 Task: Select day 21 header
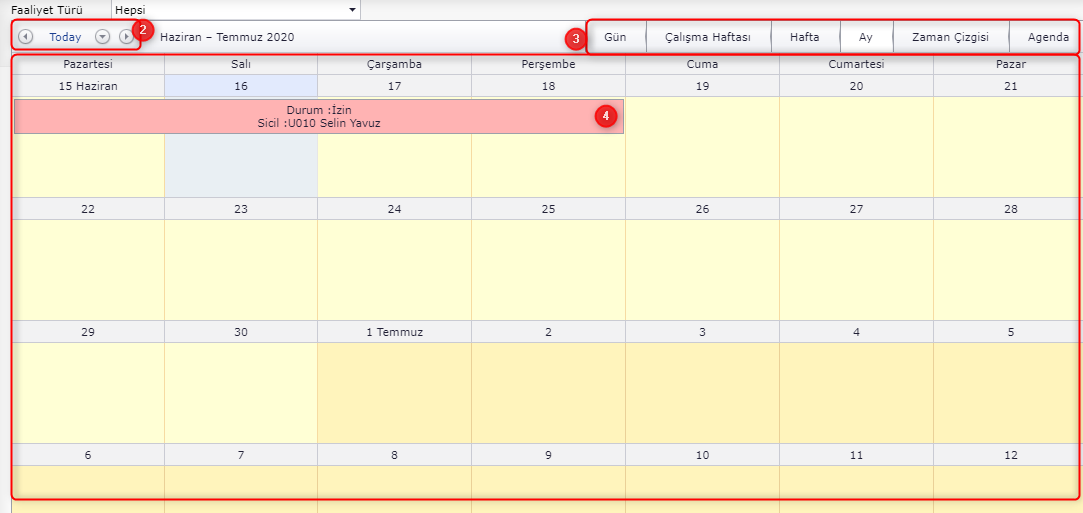pos(1010,86)
